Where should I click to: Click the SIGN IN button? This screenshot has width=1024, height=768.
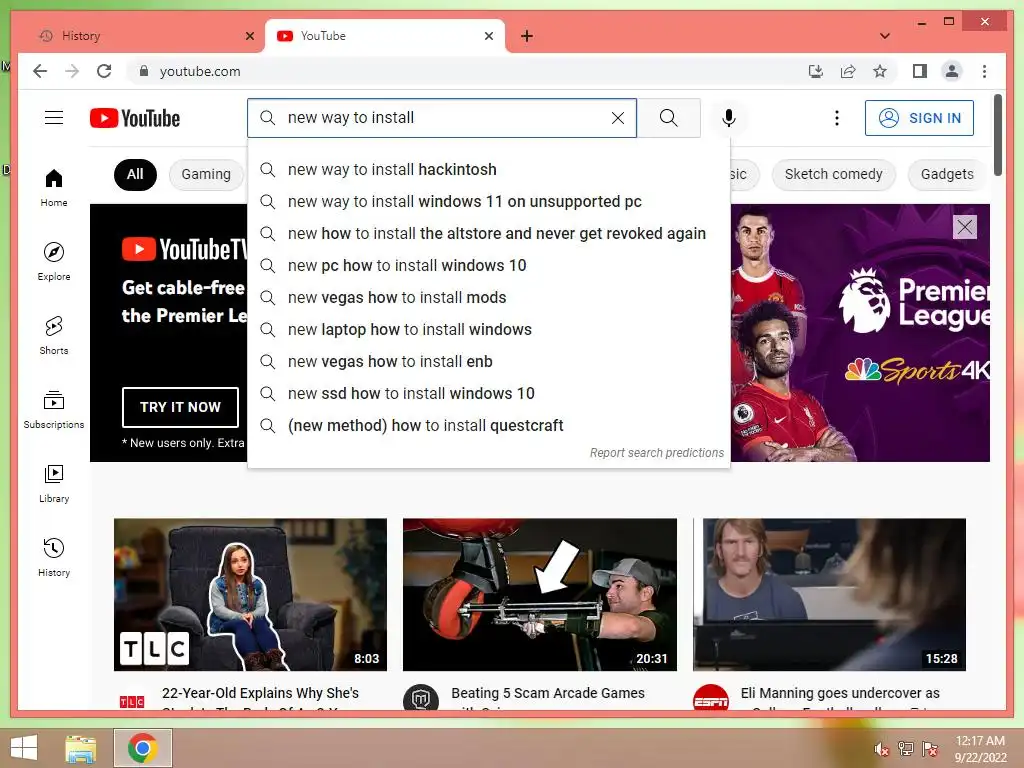click(x=919, y=118)
